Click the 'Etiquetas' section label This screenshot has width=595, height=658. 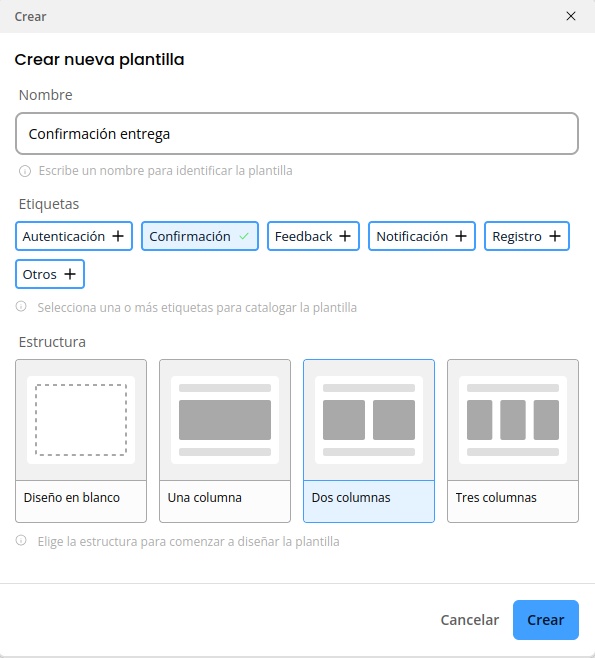pos(49,204)
